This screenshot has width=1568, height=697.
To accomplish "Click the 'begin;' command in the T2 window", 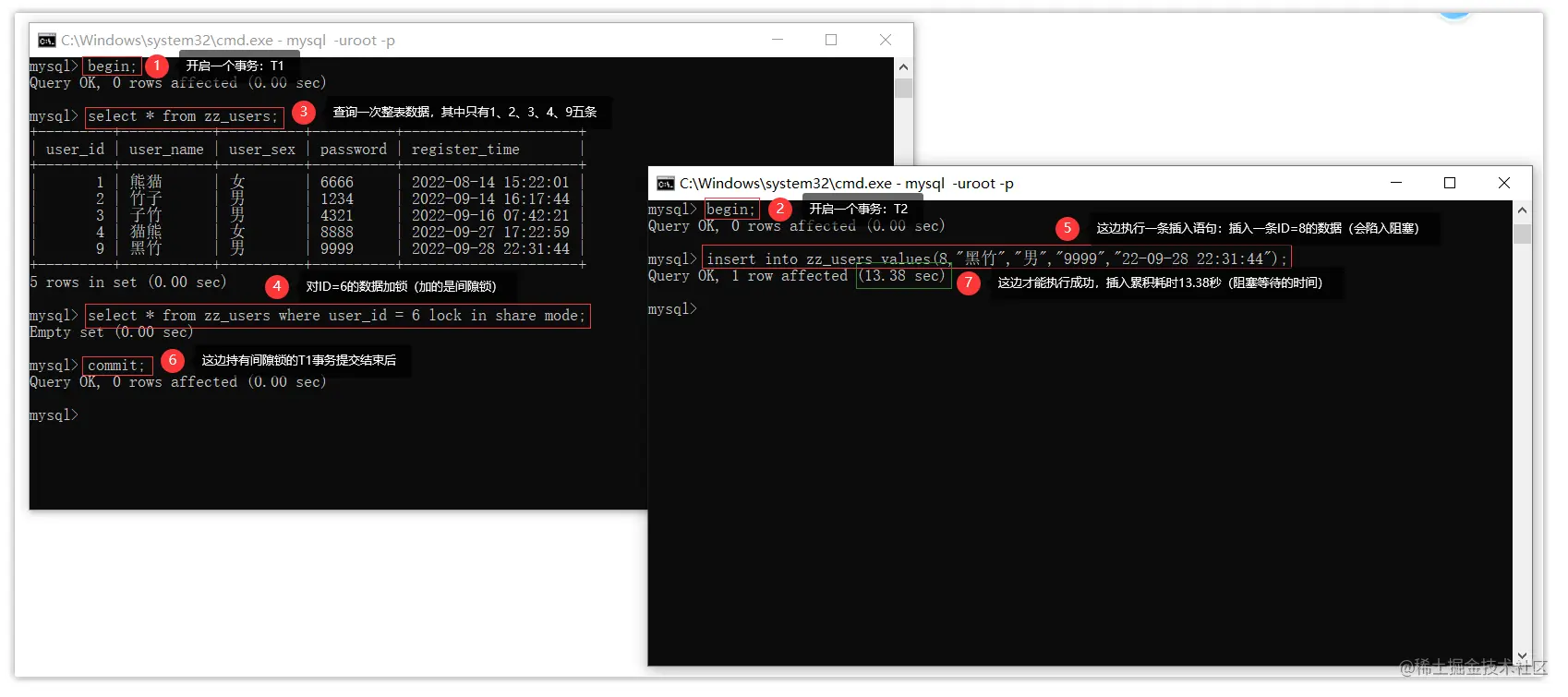I will coord(730,210).
